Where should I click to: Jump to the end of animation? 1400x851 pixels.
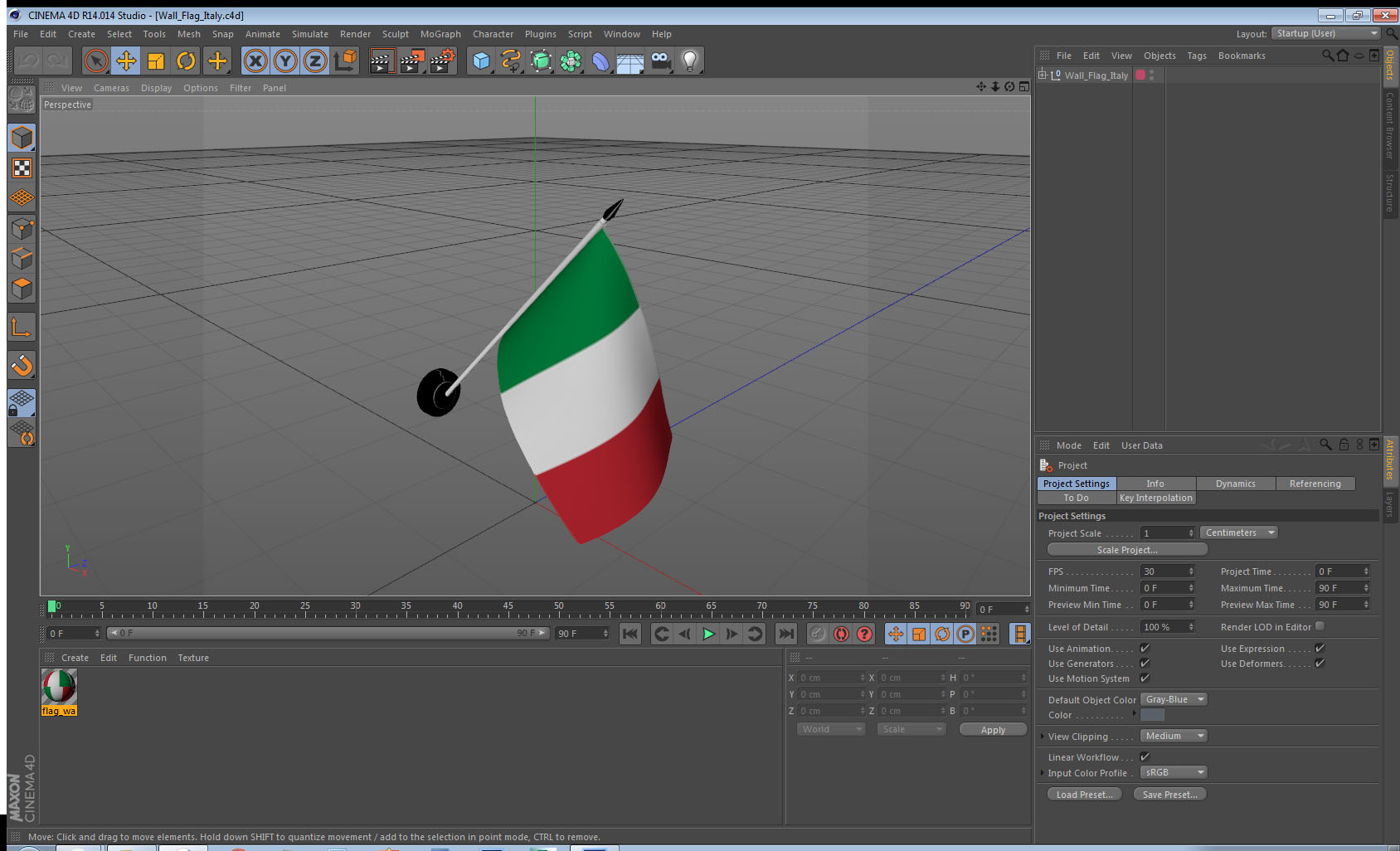pos(785,634)
